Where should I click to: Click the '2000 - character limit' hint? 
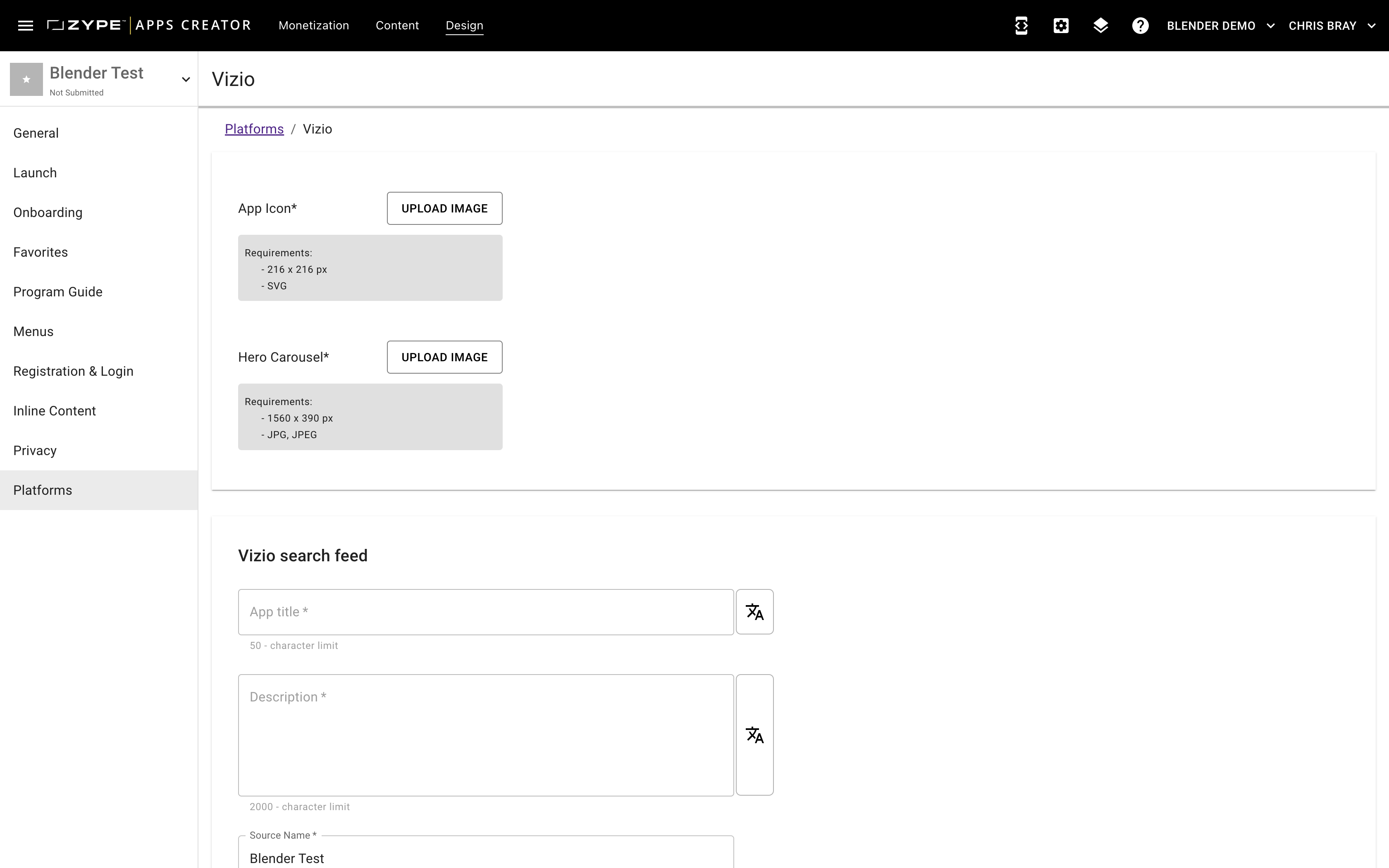(x=299, y=806)
